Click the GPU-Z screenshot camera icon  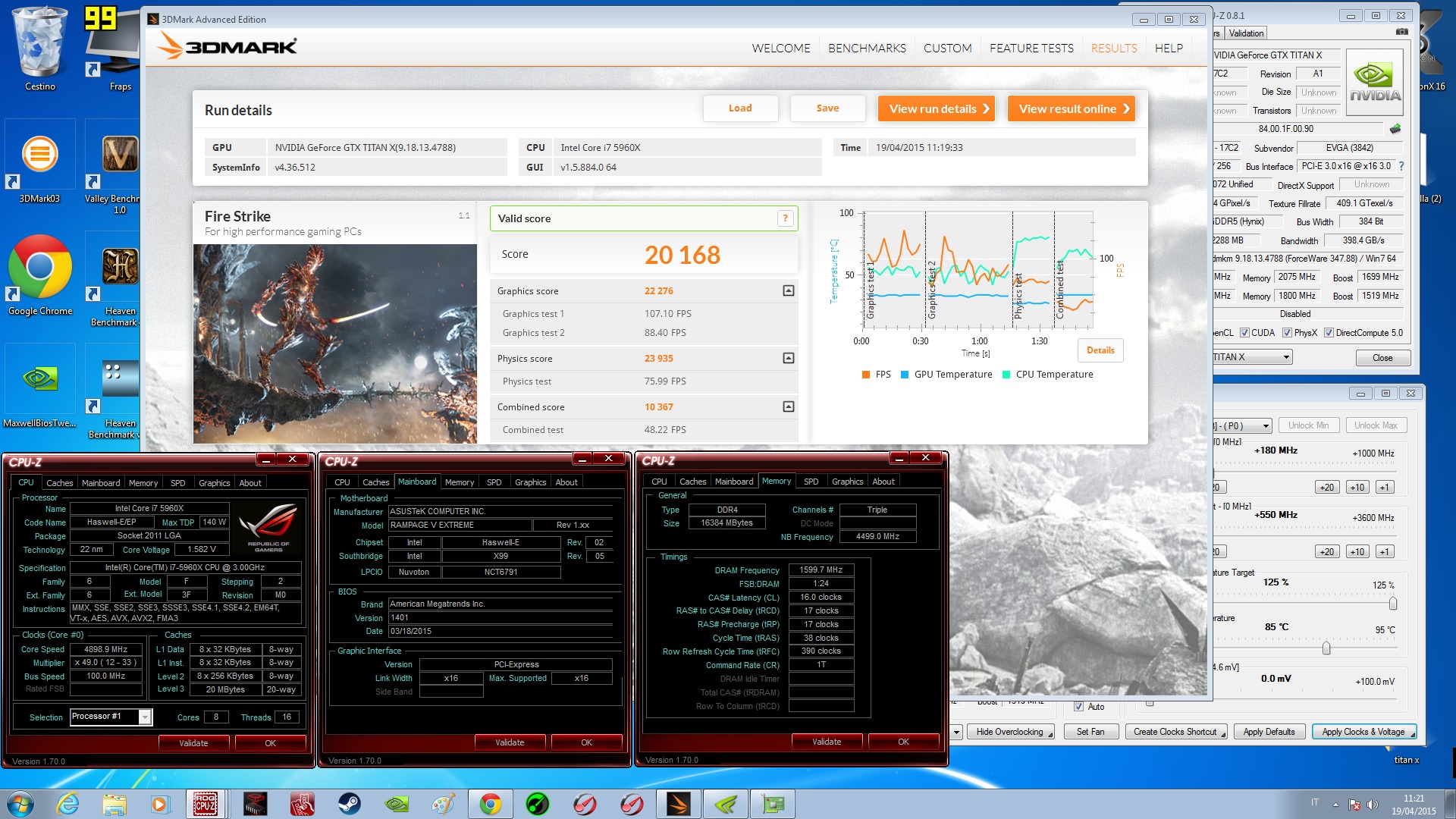coord(1401,33)
